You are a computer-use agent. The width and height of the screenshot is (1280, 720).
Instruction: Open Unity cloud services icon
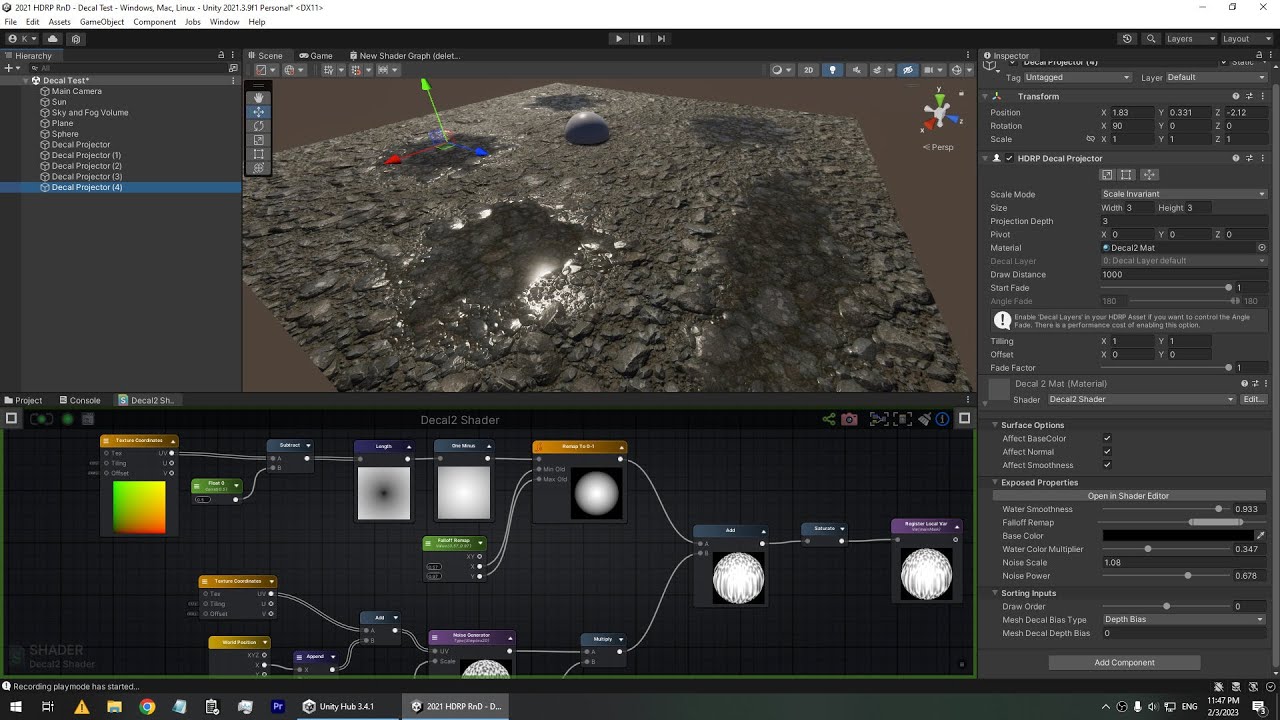point(53,39)
